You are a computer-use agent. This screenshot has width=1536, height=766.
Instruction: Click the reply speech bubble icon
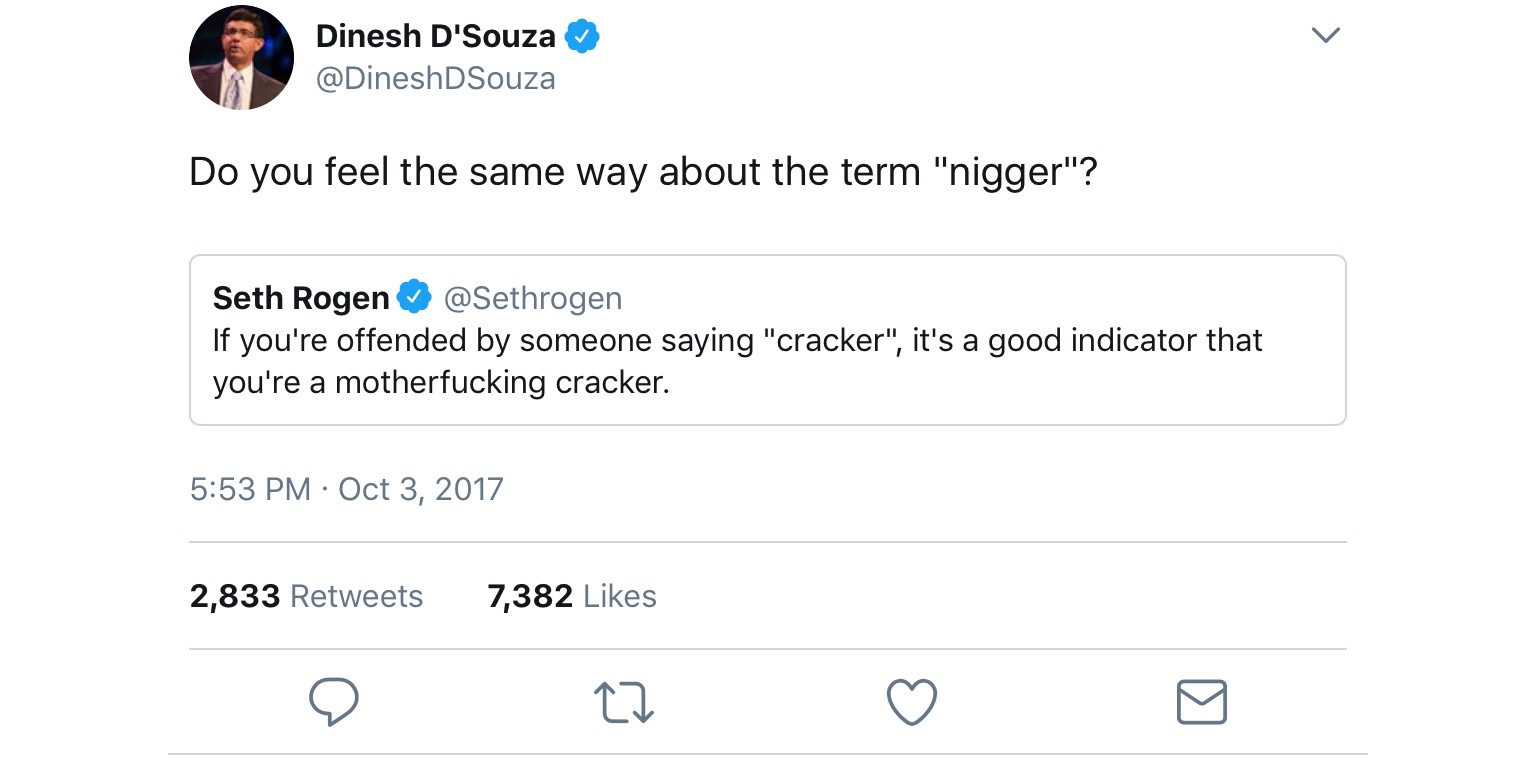(x=333, y=701)
